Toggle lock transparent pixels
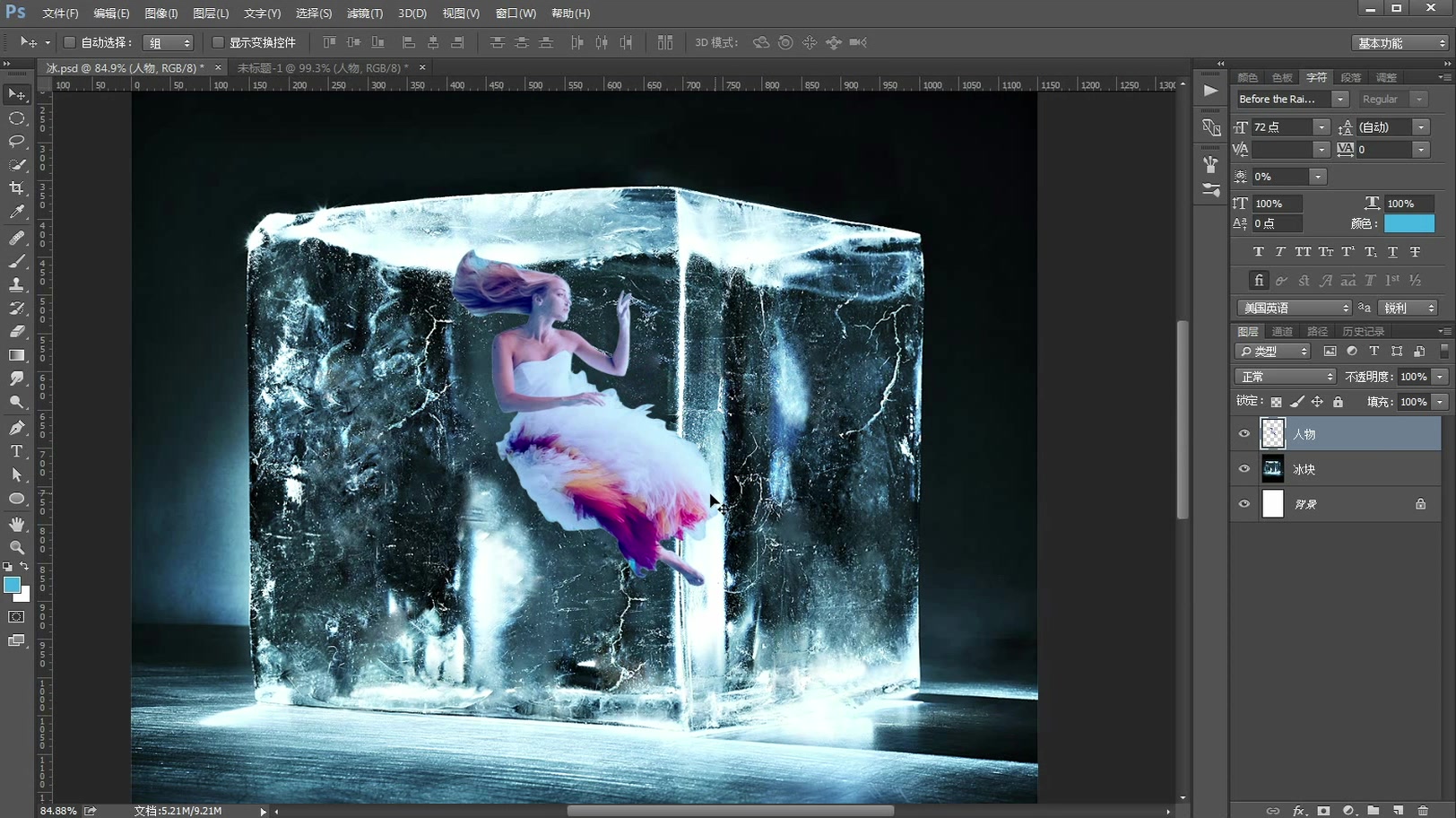This screenshot has width=1456, height=818. (1276, 402)
